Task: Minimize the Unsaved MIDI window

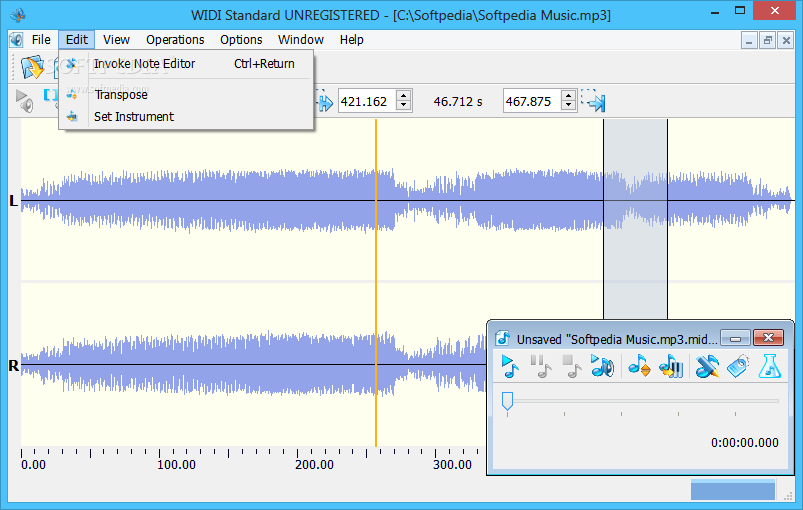Action: (735, 338)
